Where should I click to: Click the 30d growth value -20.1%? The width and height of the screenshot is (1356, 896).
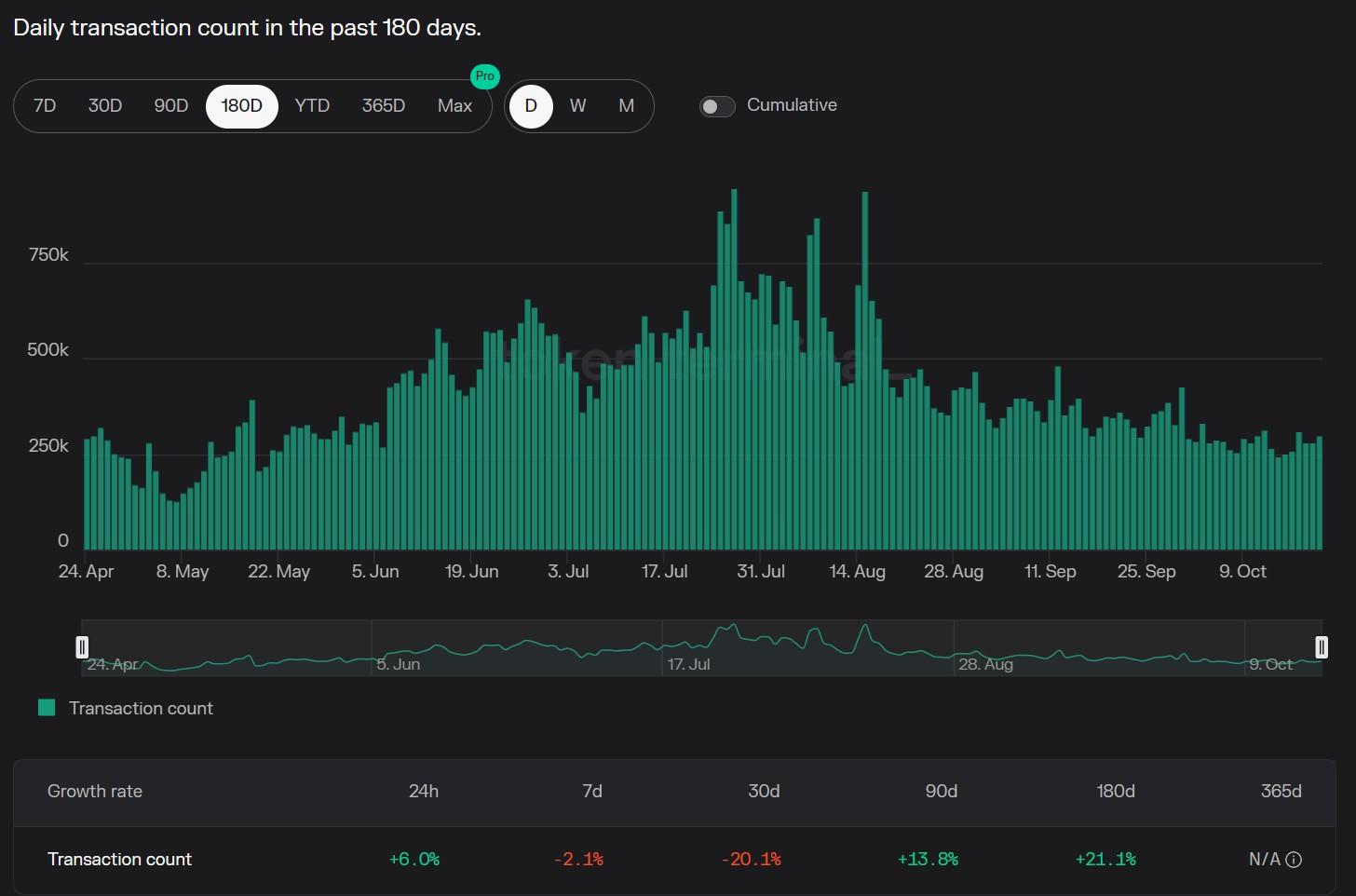(x=751, y=859)
